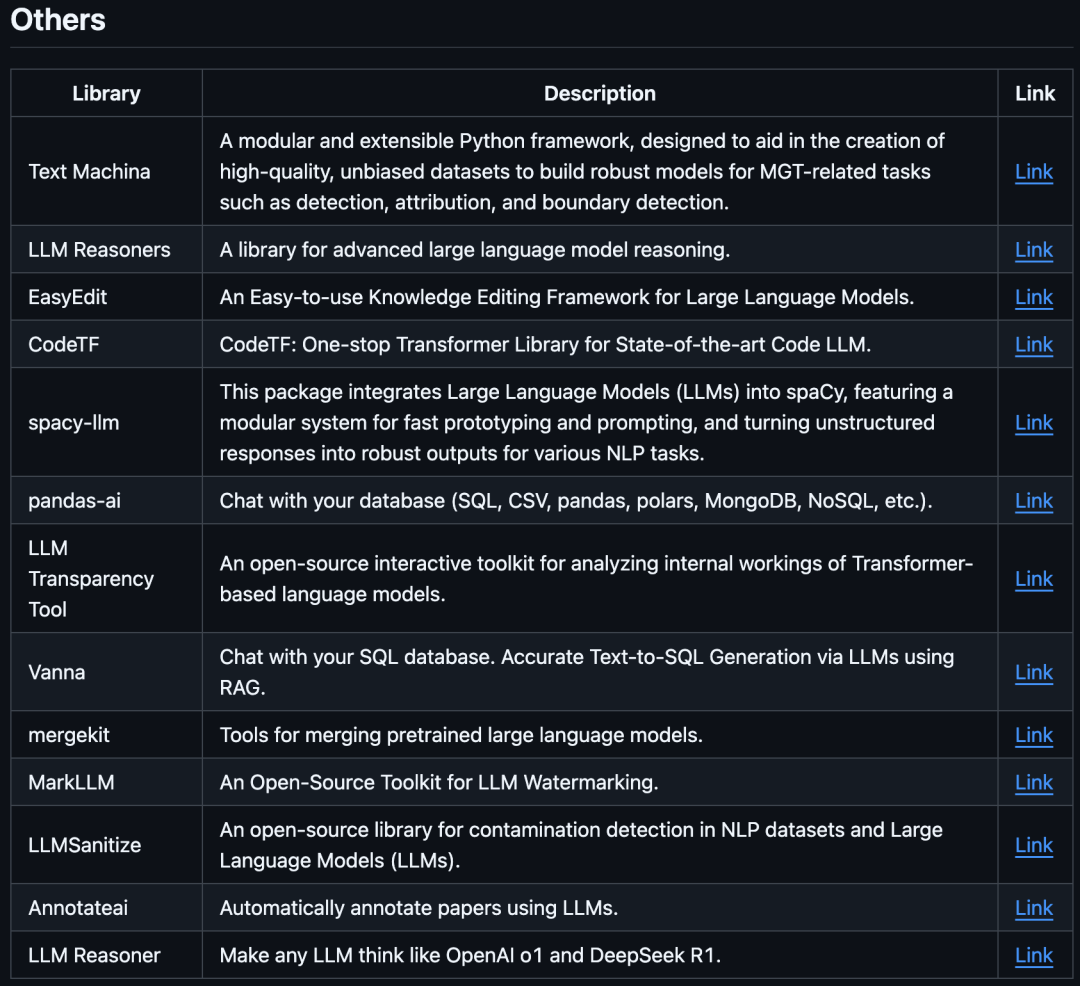The image size is (1080, 986).
Task: Click the Link column header
Action: click(1035, 94)
